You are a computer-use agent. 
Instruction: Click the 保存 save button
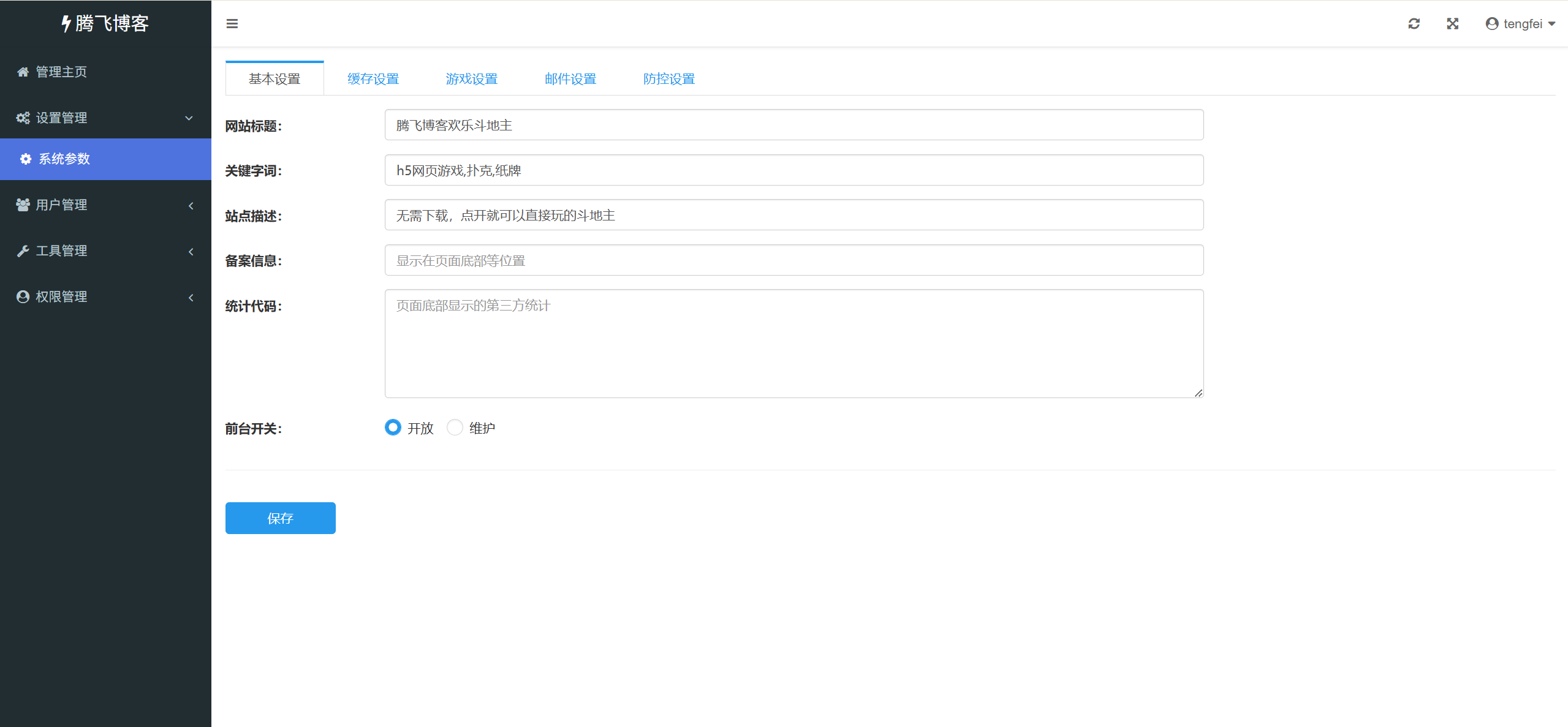click(280, 518)
